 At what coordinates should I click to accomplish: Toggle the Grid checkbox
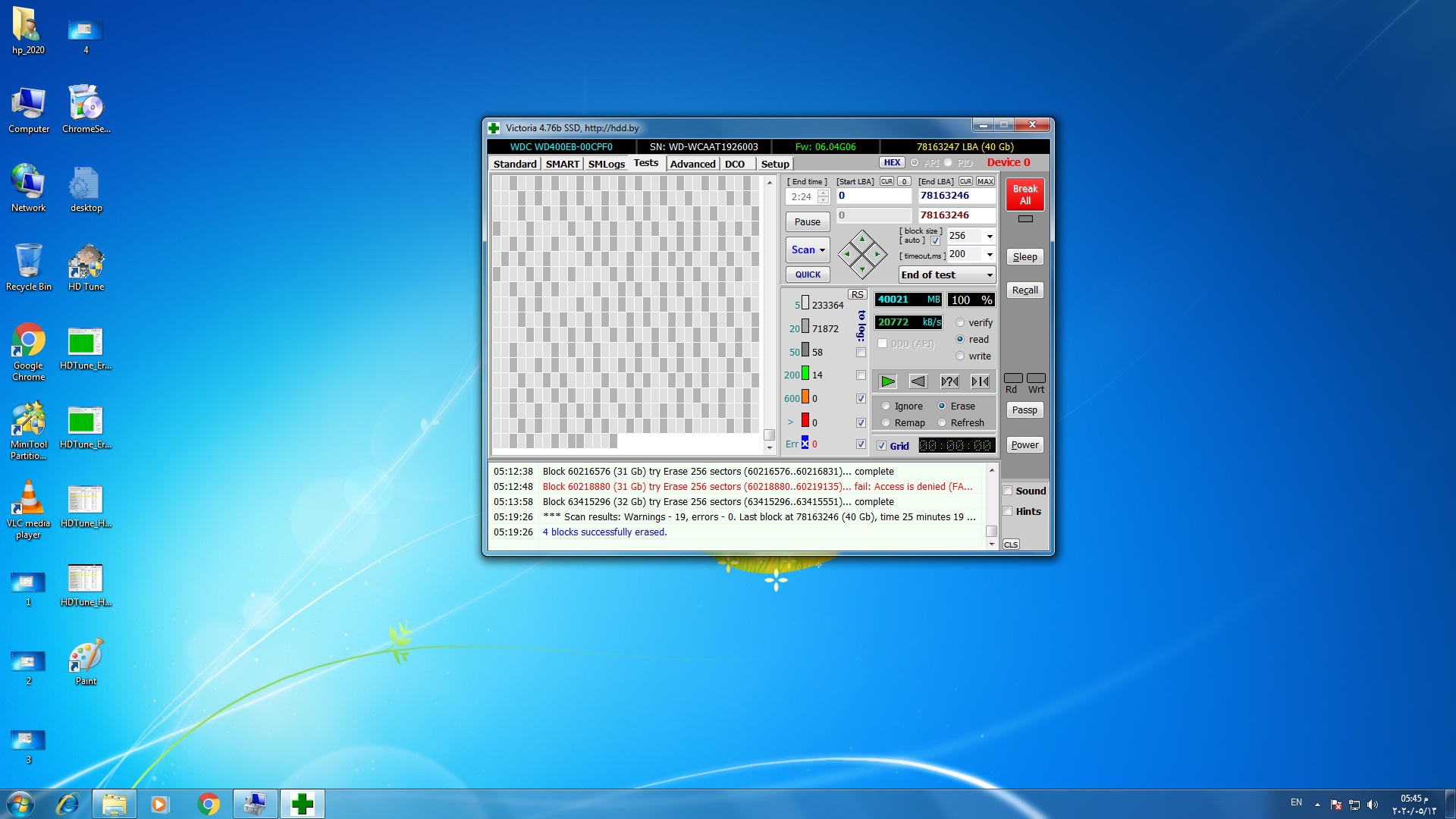pos(881,446)
